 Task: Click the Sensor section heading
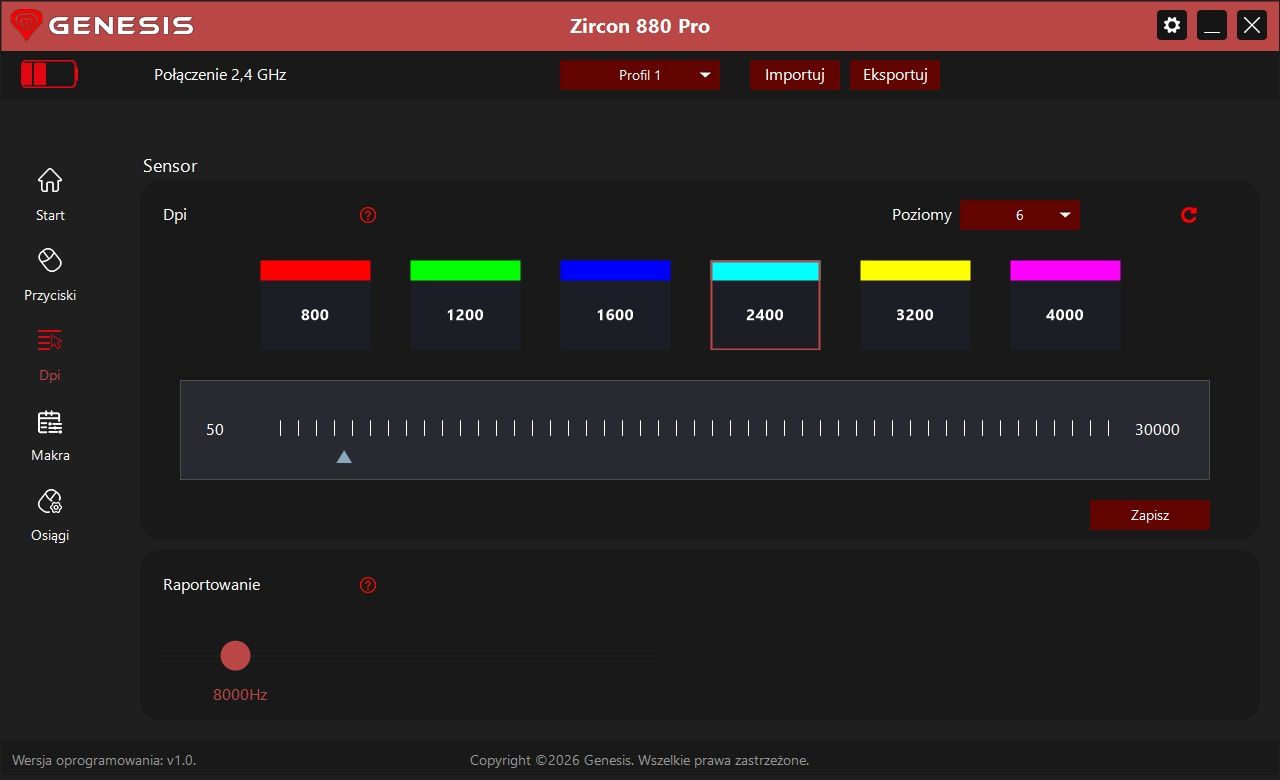(x=170, y=166)
